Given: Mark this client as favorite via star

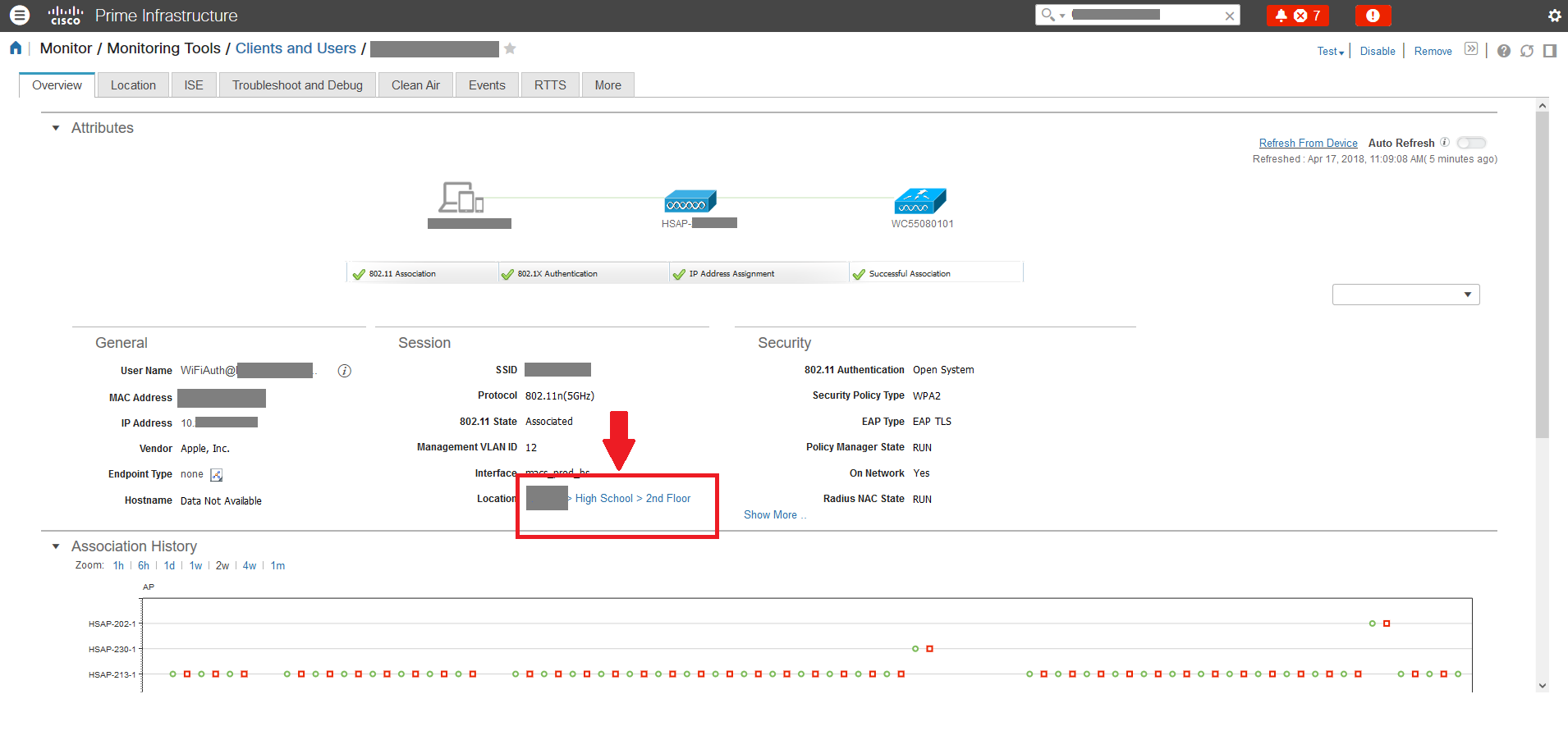Looking at the screenshot, I should (x=510, y=48).
